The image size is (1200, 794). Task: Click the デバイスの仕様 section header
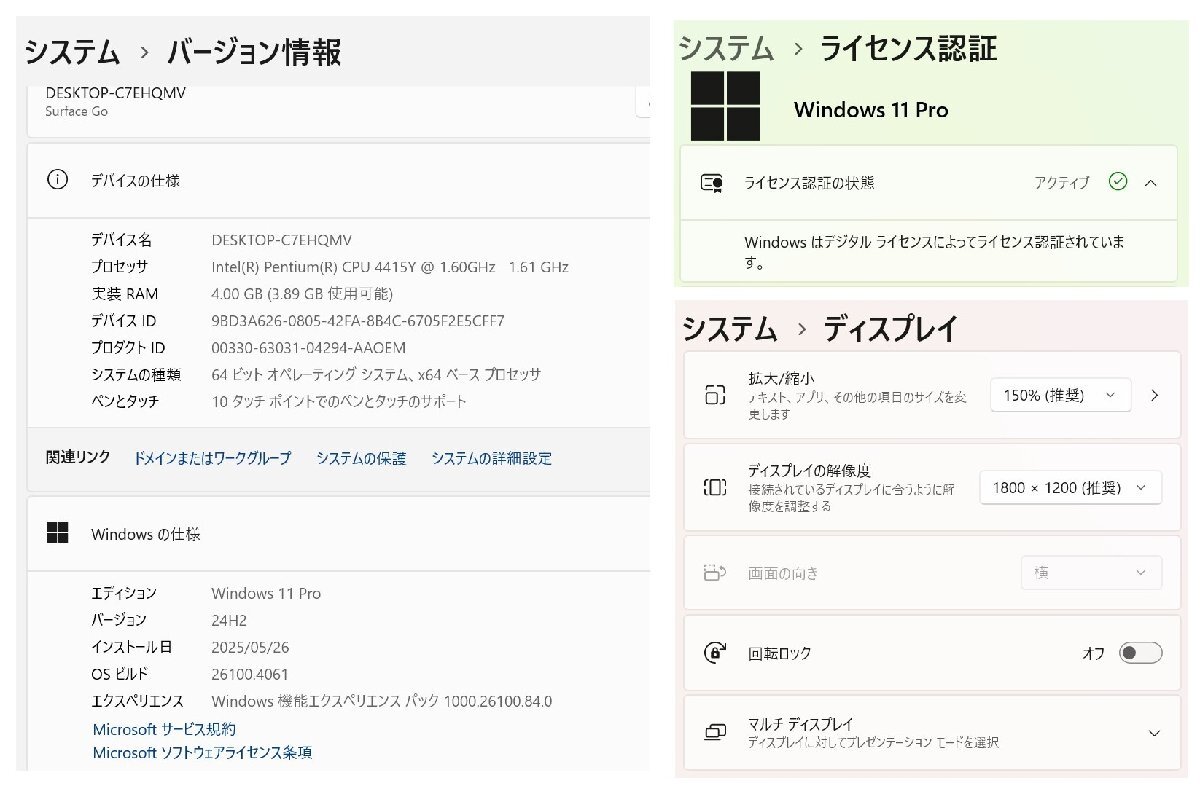pos(338,180)
